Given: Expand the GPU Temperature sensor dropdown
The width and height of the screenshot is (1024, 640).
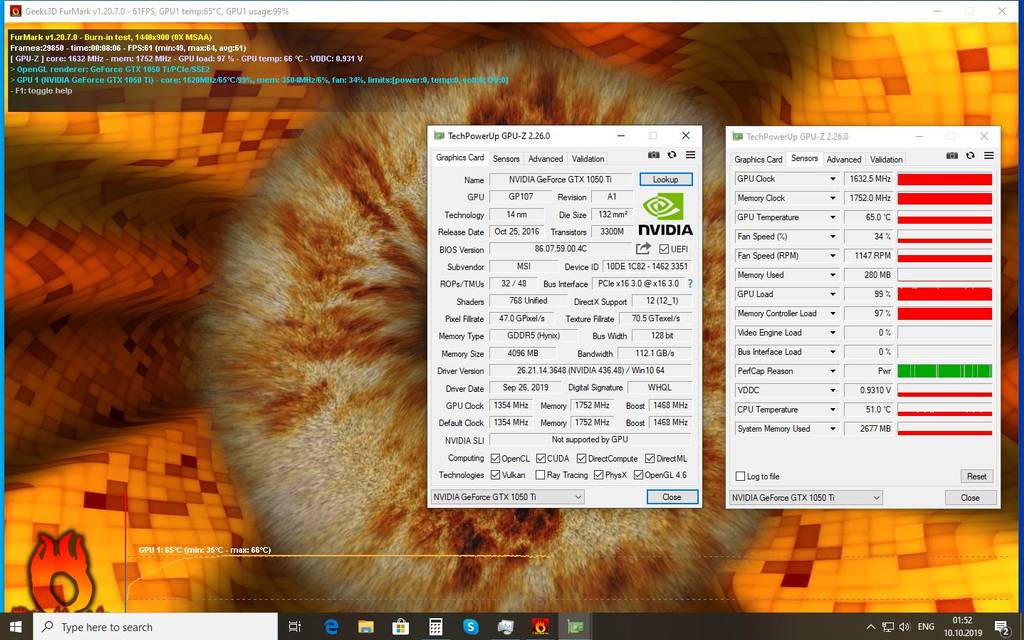Looking at the screenshot, I should tap(833, 217).
